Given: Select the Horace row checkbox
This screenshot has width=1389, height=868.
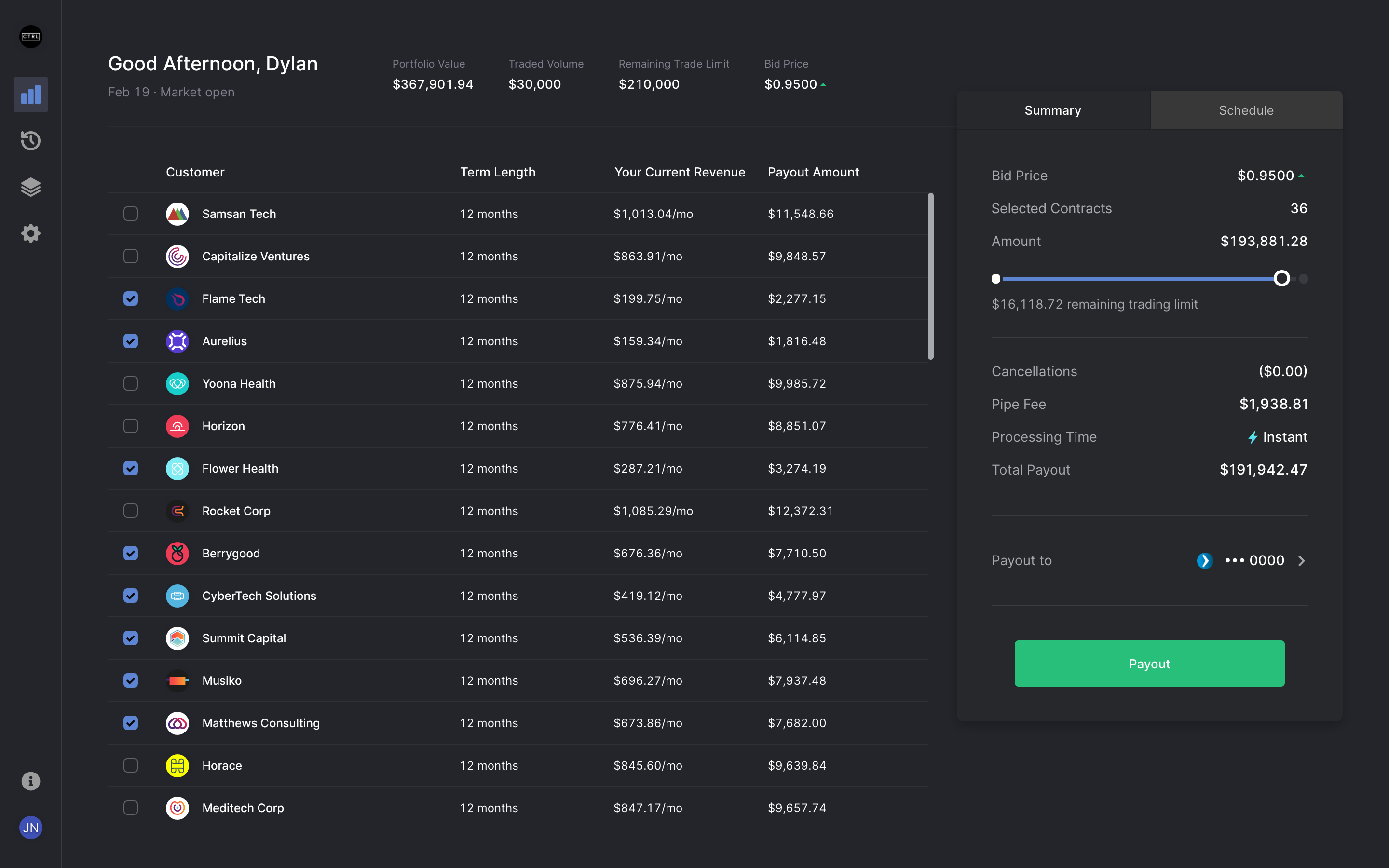Looking at the screenshot, I should (x=131, y=765).
